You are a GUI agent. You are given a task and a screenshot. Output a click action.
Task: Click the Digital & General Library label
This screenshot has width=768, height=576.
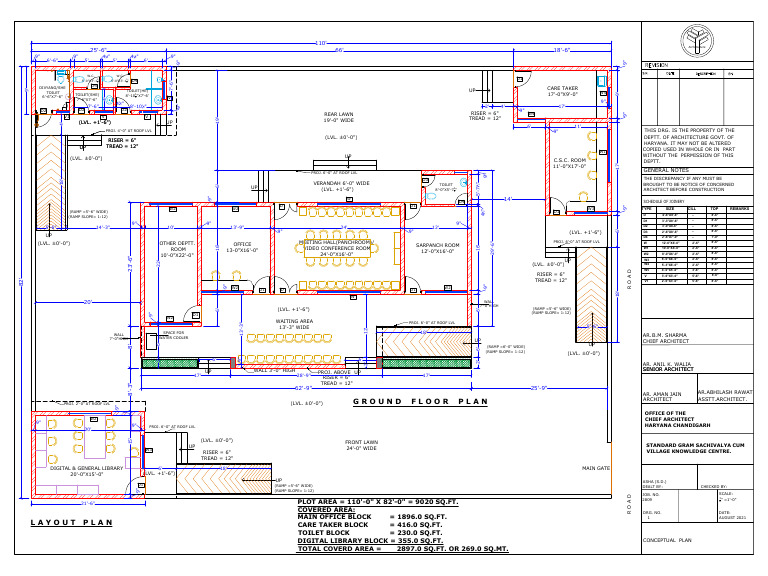point(86,471)
